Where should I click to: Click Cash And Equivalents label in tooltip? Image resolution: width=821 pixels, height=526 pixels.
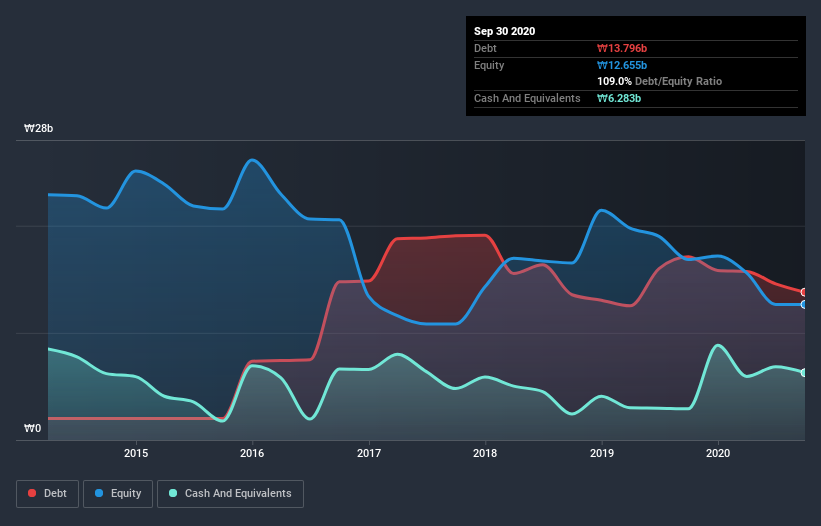click(527, 98)
